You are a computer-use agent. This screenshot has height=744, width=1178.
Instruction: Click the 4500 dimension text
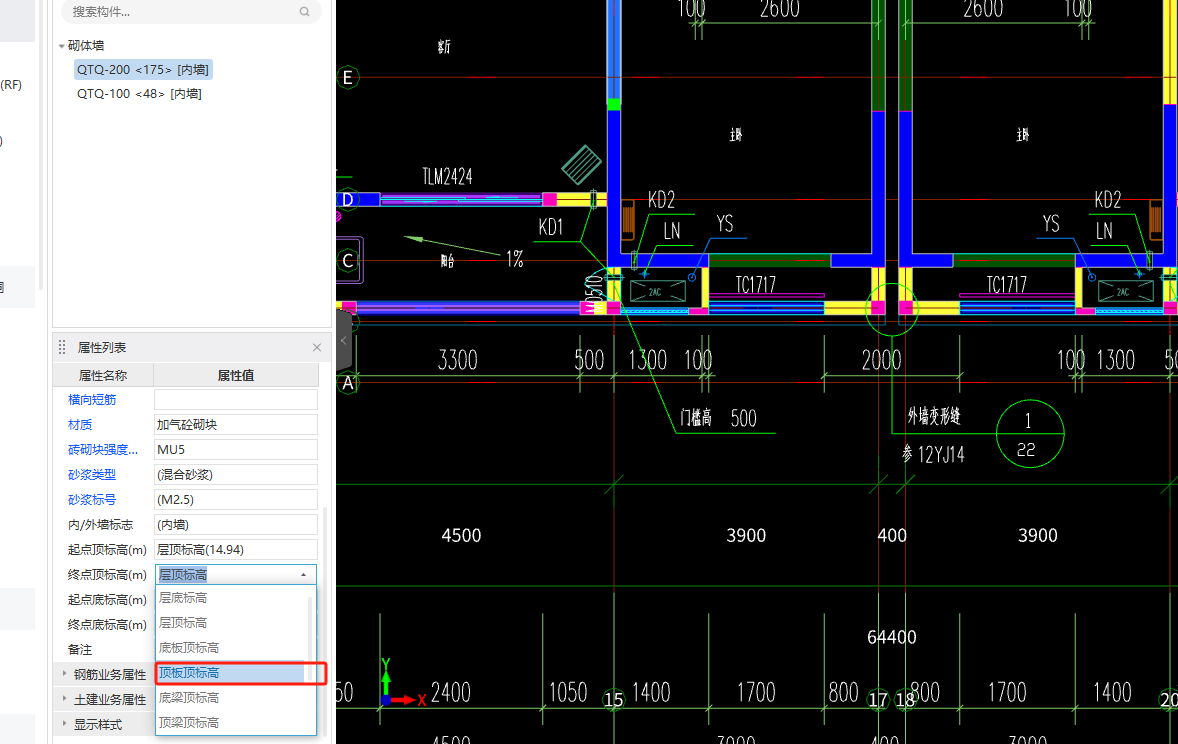(461, 535)
